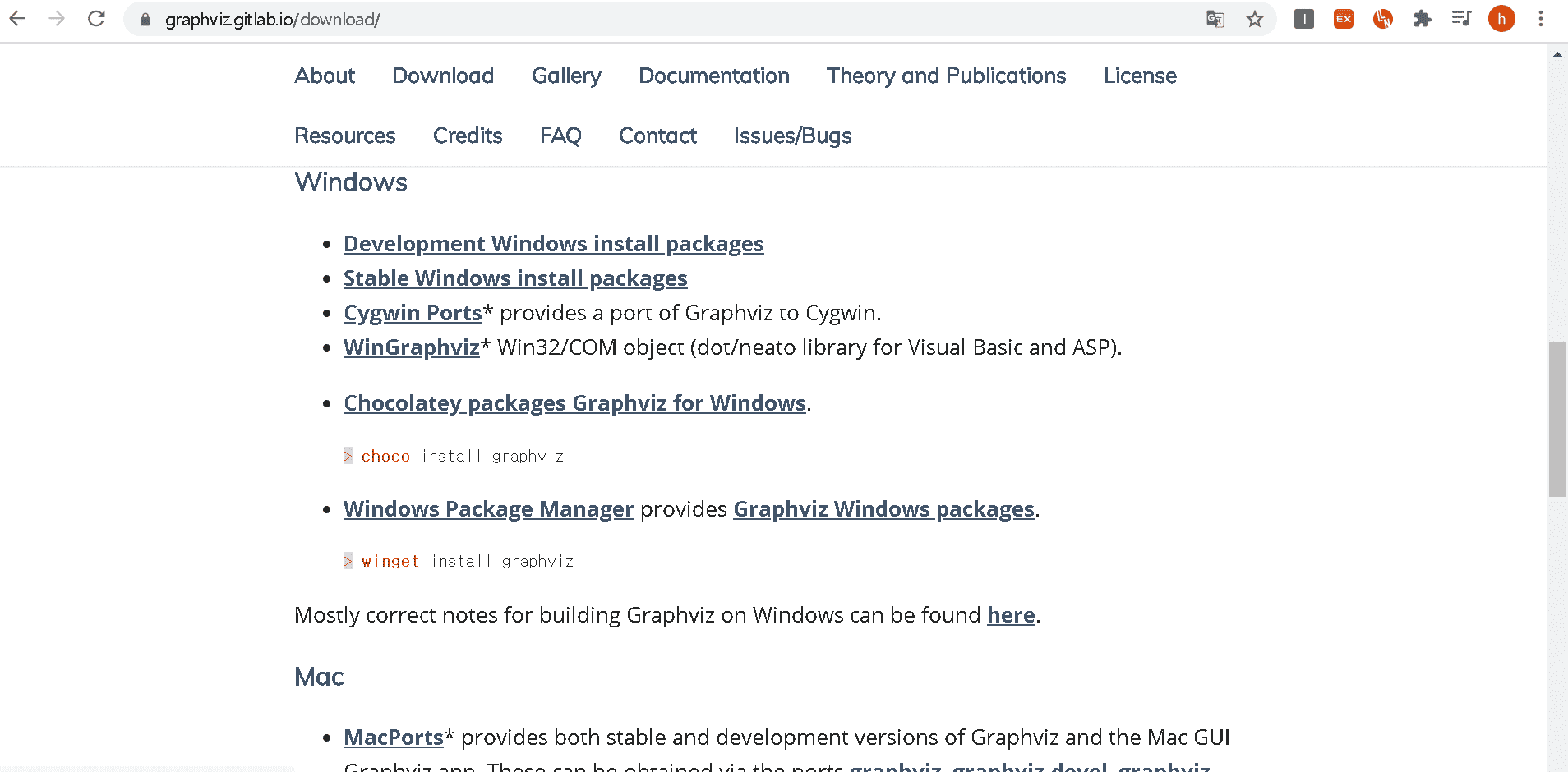Click the orange globe extension icon
The image size is (1568, 772).
tap(1383, 19)
